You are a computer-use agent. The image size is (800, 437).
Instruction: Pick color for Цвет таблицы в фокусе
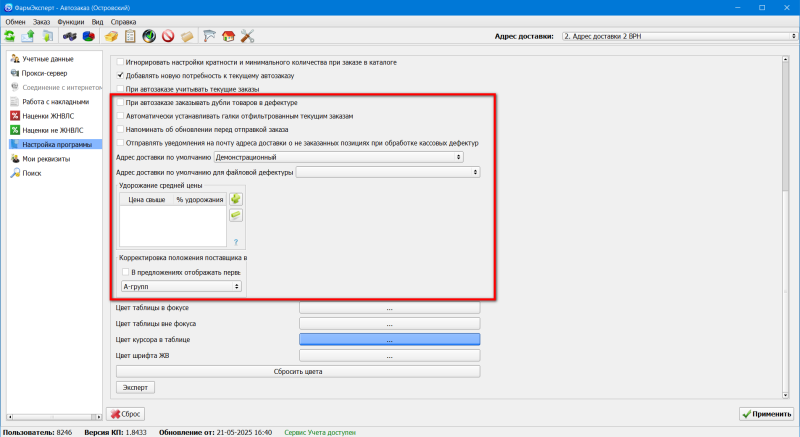pos(389,308)
